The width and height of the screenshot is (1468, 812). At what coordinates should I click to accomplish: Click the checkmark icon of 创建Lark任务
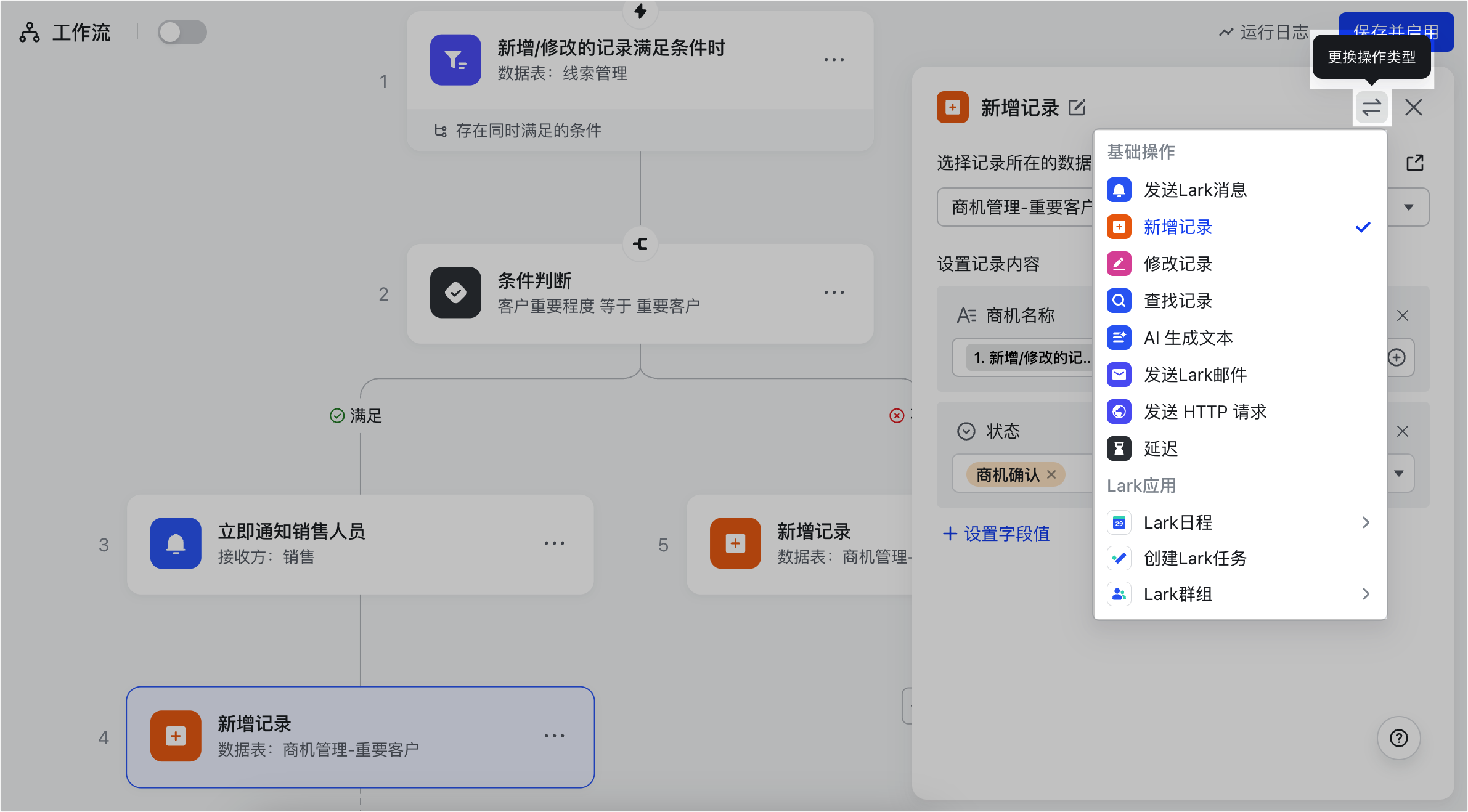[1119, 558]
